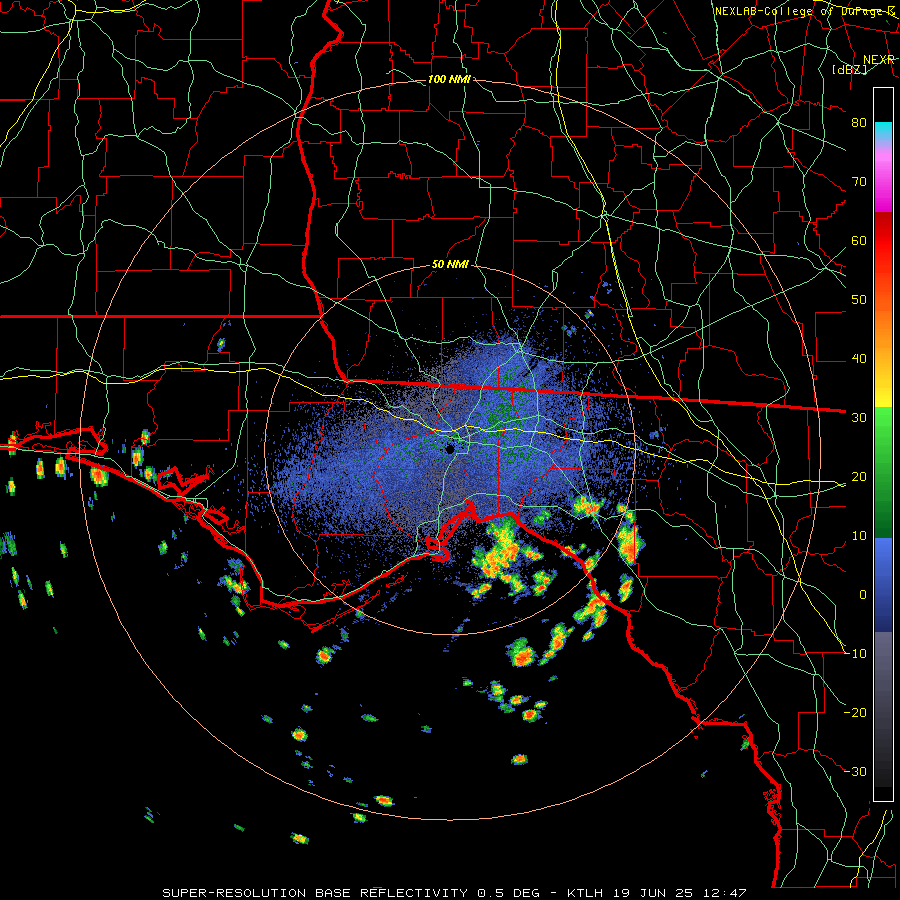Click the 40 value on the dBZ scale

click(x=859, y=359)
